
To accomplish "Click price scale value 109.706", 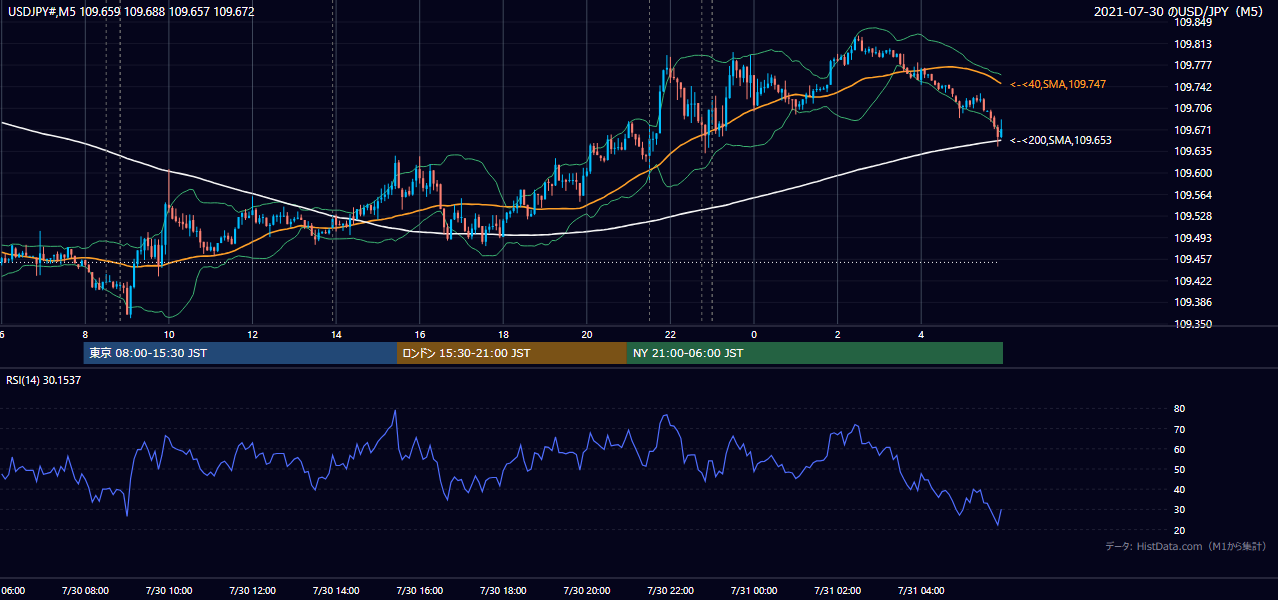I will point(1193,109).
